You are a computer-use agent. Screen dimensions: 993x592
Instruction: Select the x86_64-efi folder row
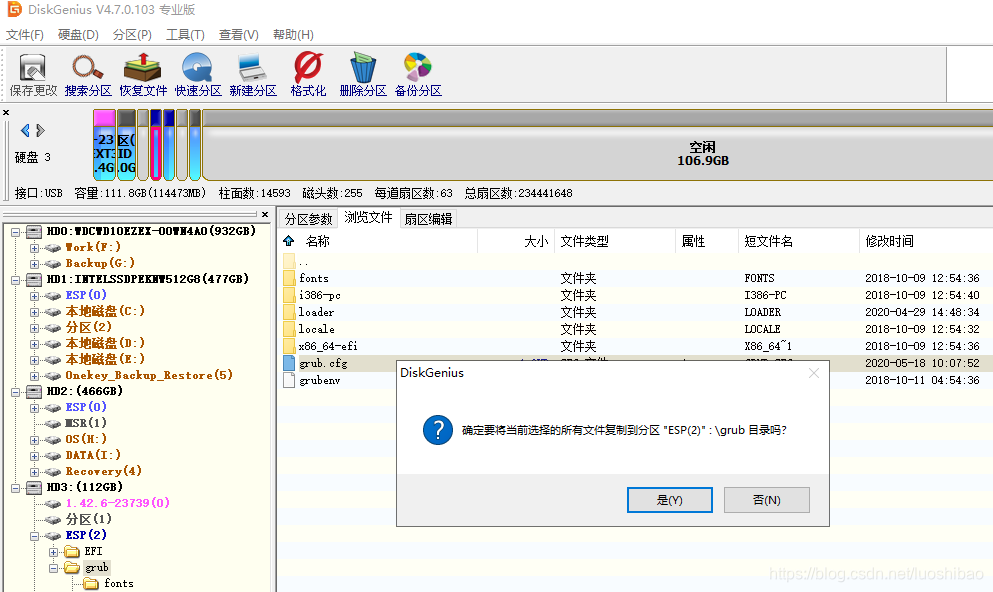pos(633,346)
